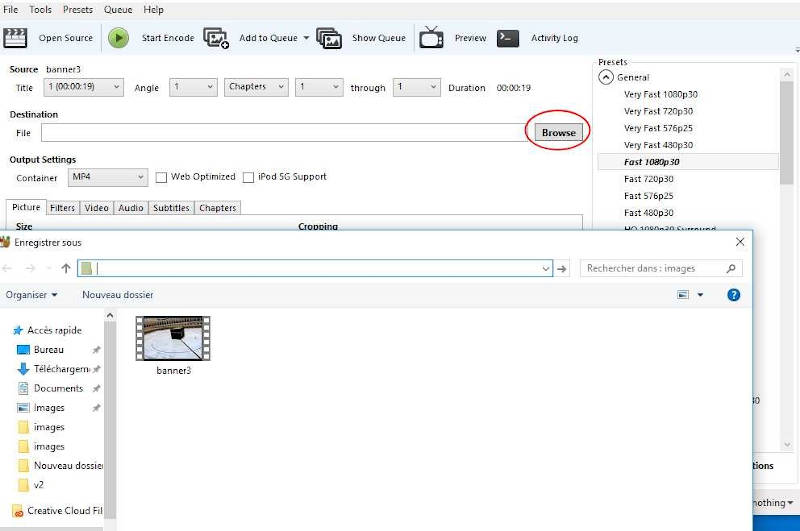Open the Presets menu
The width and height of the screenshot is (800, 531).
point(78,10)
